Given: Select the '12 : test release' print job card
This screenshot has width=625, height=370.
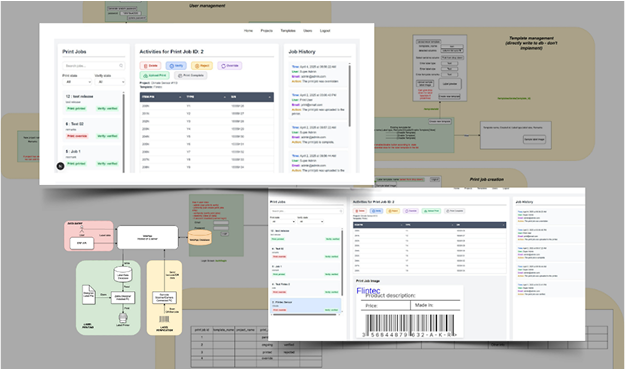Looking at the screenshot, I should click(x=92, y=102).
